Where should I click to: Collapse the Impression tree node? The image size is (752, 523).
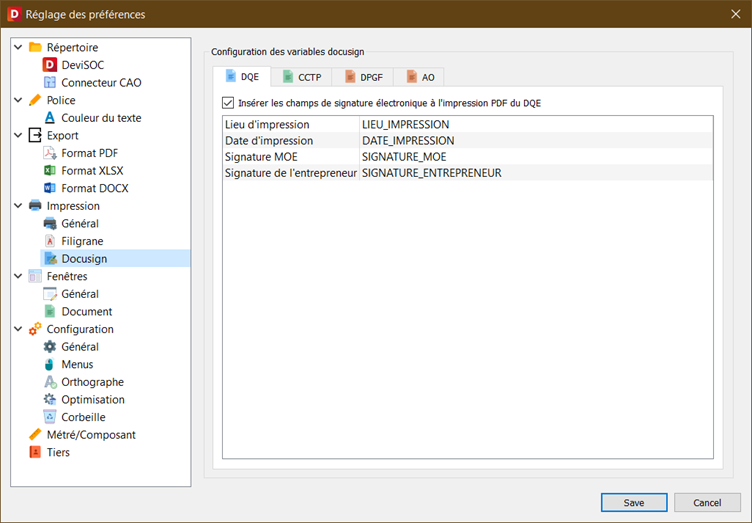[x=18, y=206]
